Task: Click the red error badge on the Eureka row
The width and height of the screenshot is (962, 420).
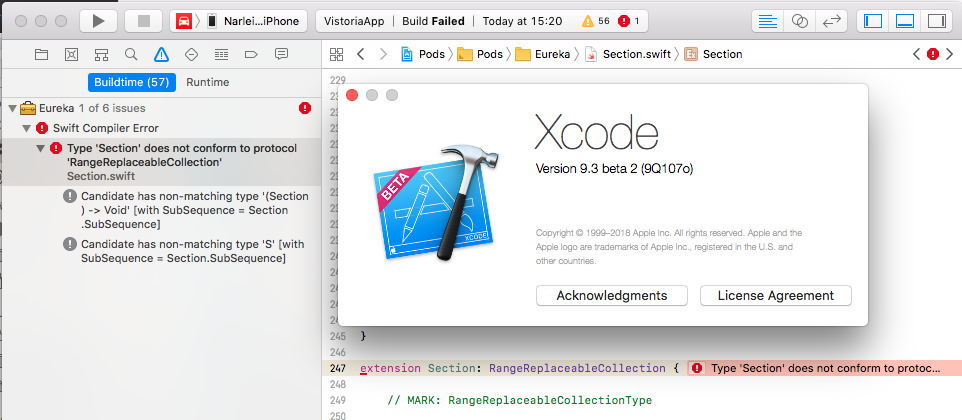Action: pos(305,109)
